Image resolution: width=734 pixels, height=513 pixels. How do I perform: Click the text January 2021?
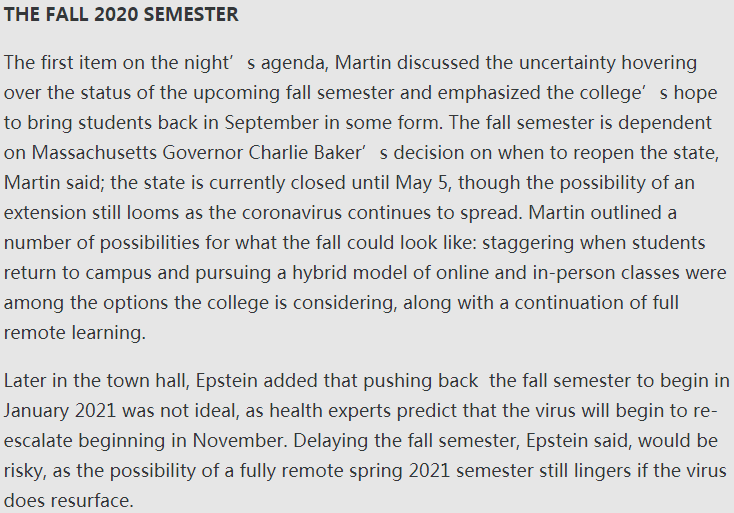click(x=64, y=409)
